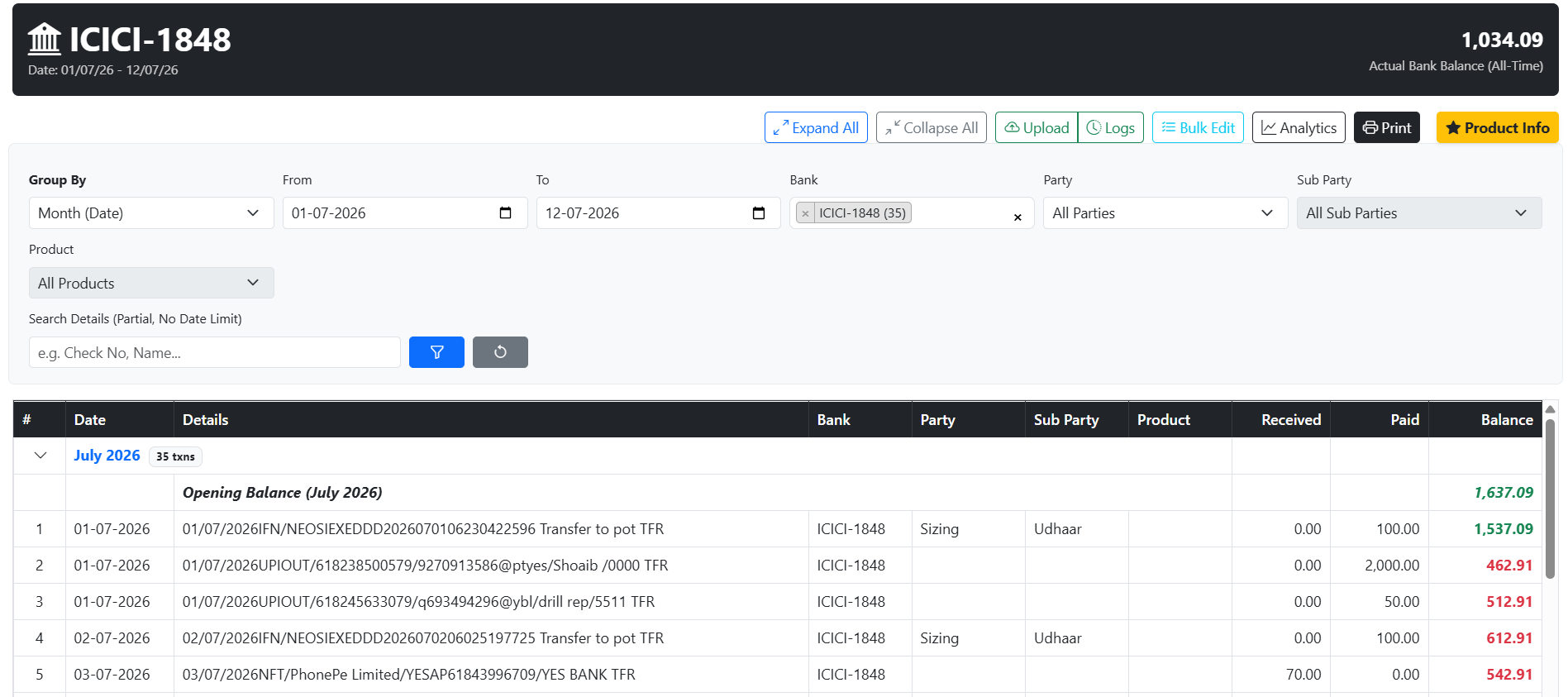Open the All Products dropdown
Image resolution: width=1568 pixels, height=697 pixels.
point(151,283)
